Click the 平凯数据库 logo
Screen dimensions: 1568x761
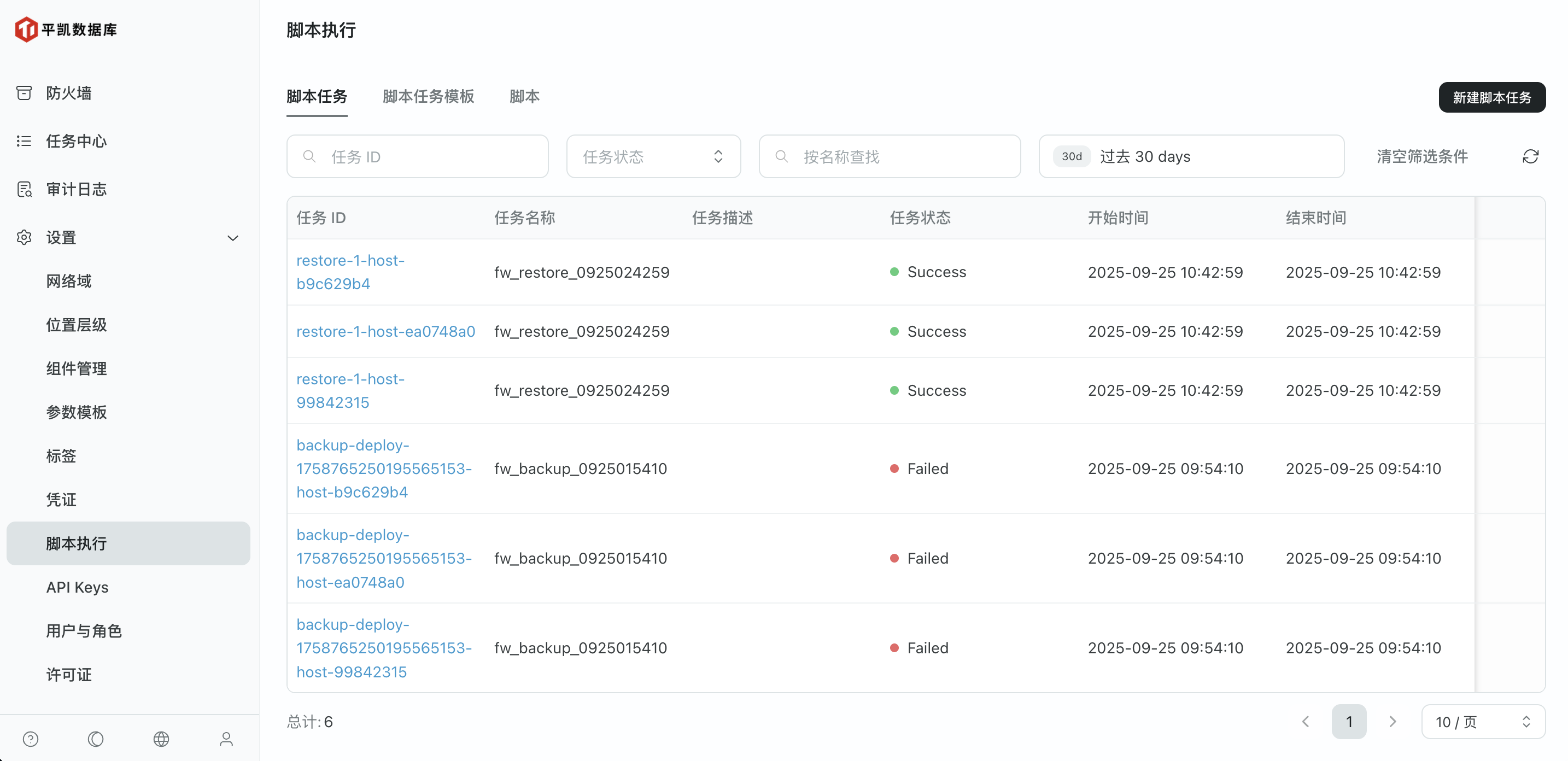point(66,29)
